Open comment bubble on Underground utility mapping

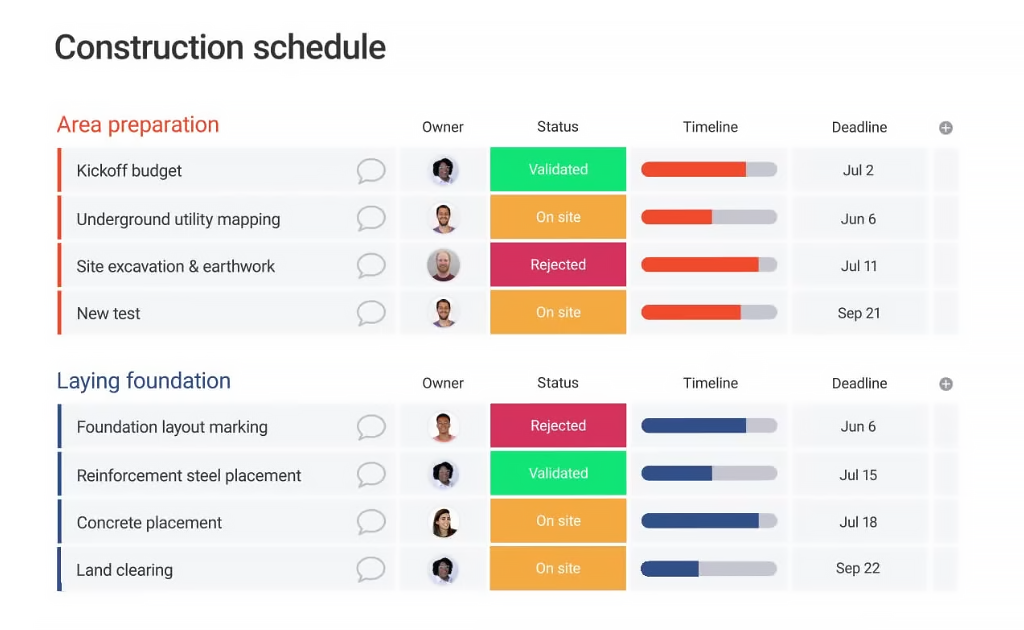371,218
